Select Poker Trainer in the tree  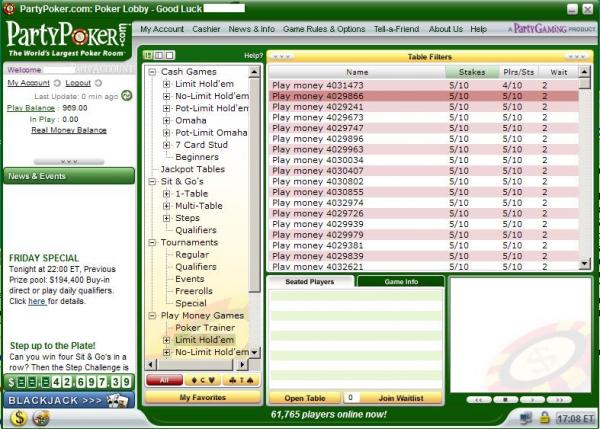coord(205,328)
